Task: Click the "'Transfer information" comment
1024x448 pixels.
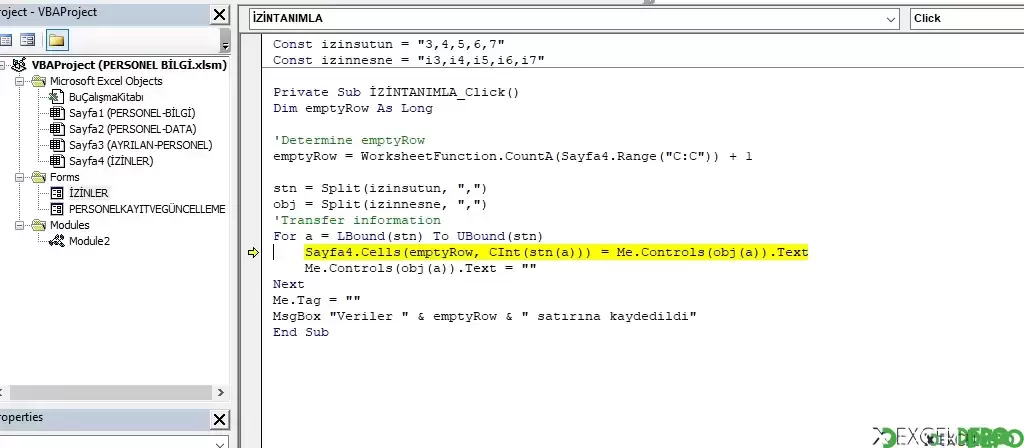Action: 357,220
